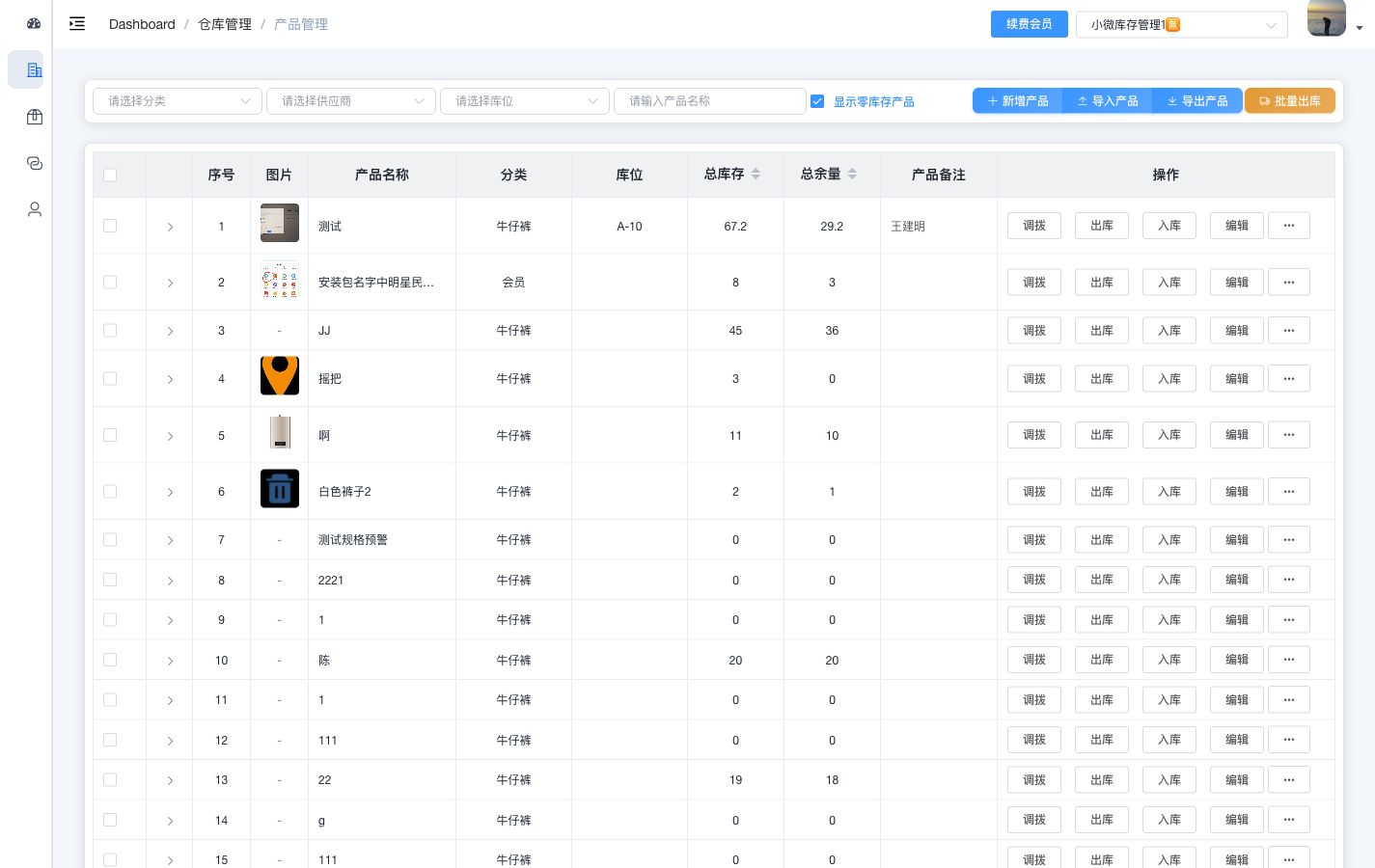Click the 导入产品 button

[1107, 101]
